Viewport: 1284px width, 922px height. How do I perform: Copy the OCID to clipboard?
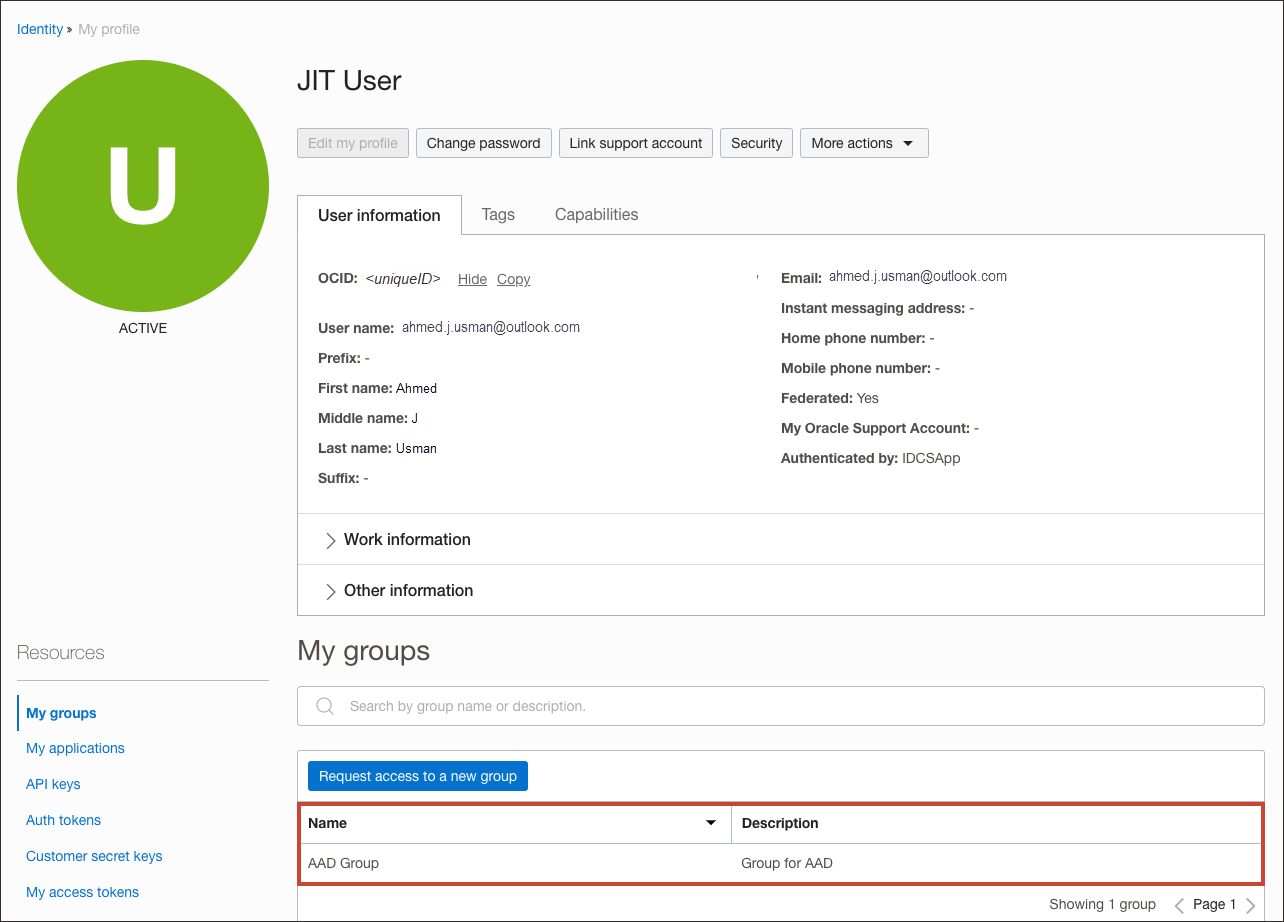click(x=513, y=278)
